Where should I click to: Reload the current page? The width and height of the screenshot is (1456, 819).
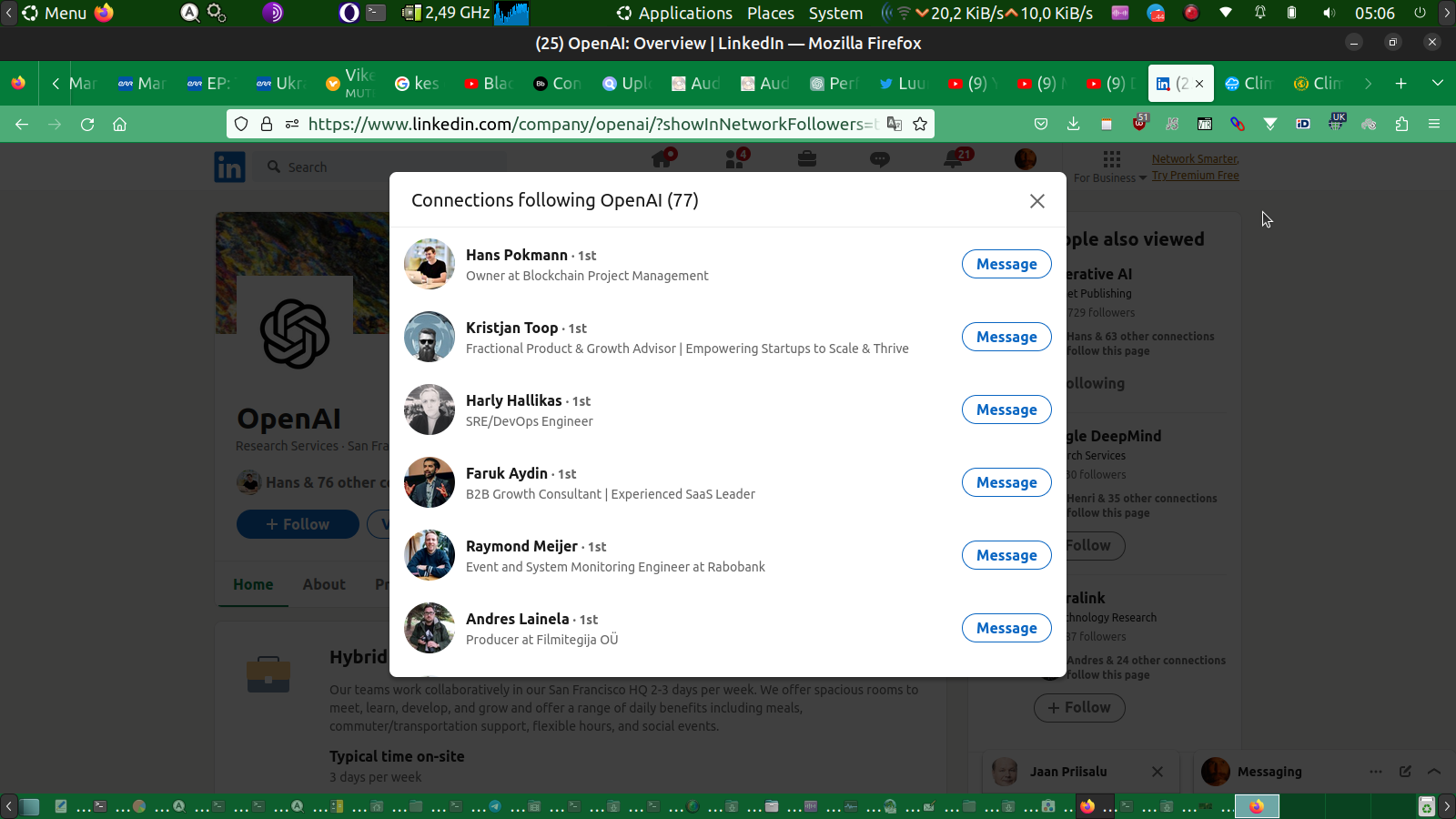coord(87,124)
